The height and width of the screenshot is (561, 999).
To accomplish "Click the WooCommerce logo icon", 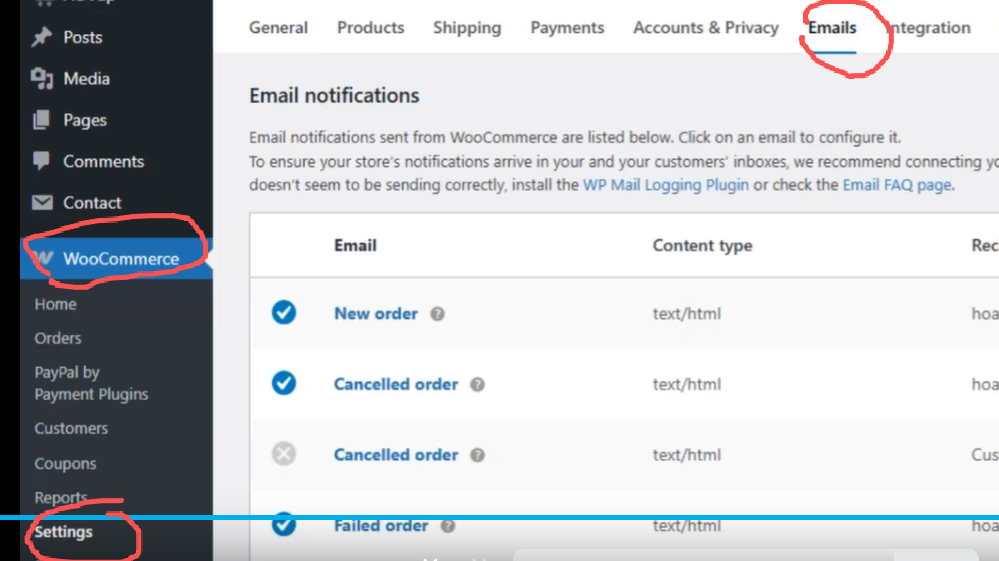I will point(42,259).
